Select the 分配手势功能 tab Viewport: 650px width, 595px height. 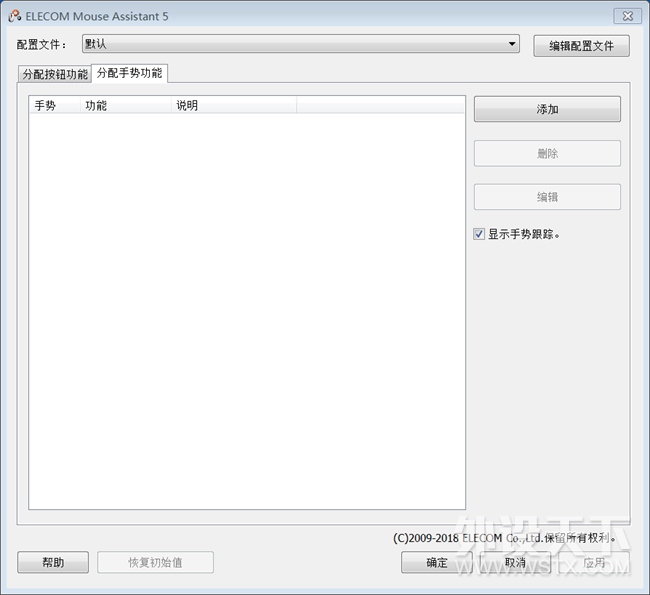click(x=129, y=73)
